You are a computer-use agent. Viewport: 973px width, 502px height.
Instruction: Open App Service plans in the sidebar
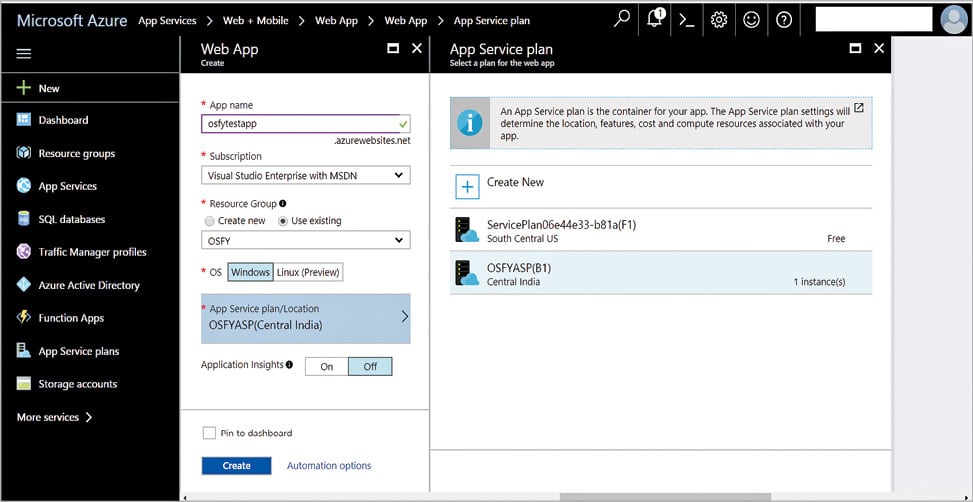[78, 351]
